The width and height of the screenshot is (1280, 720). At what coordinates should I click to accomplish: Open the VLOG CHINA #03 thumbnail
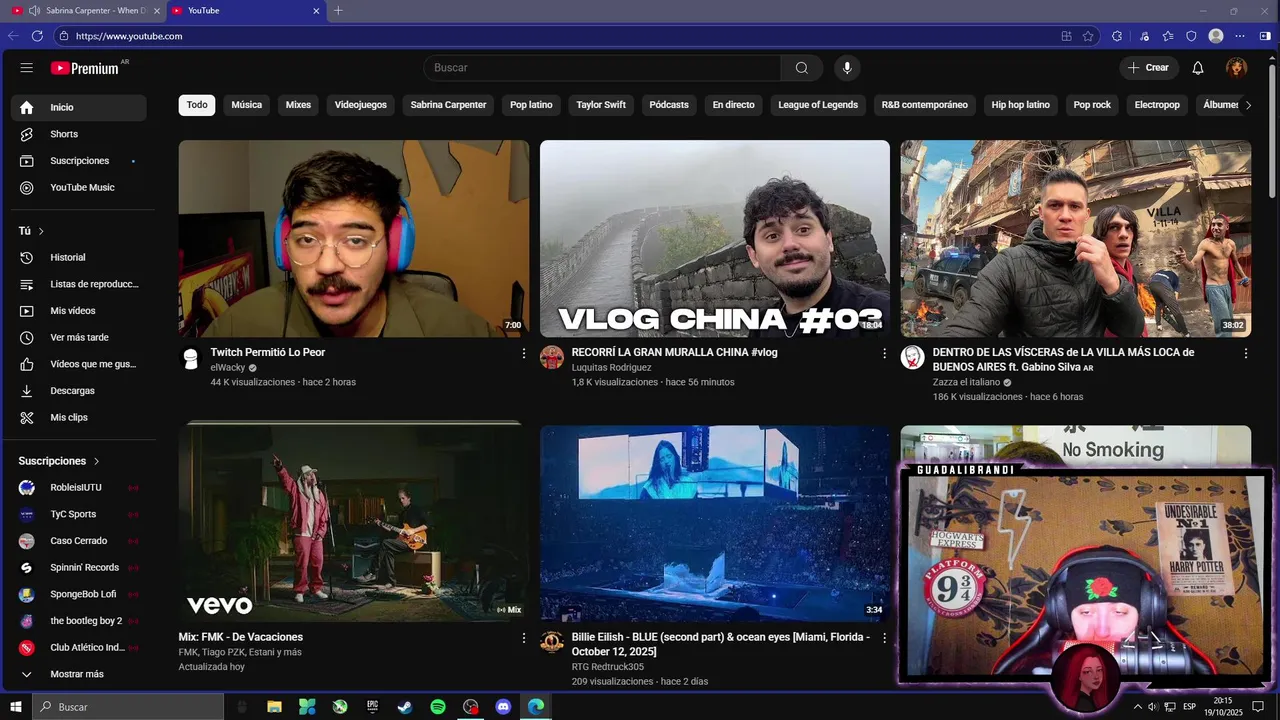pyautogui.click(x=715, y=238)
